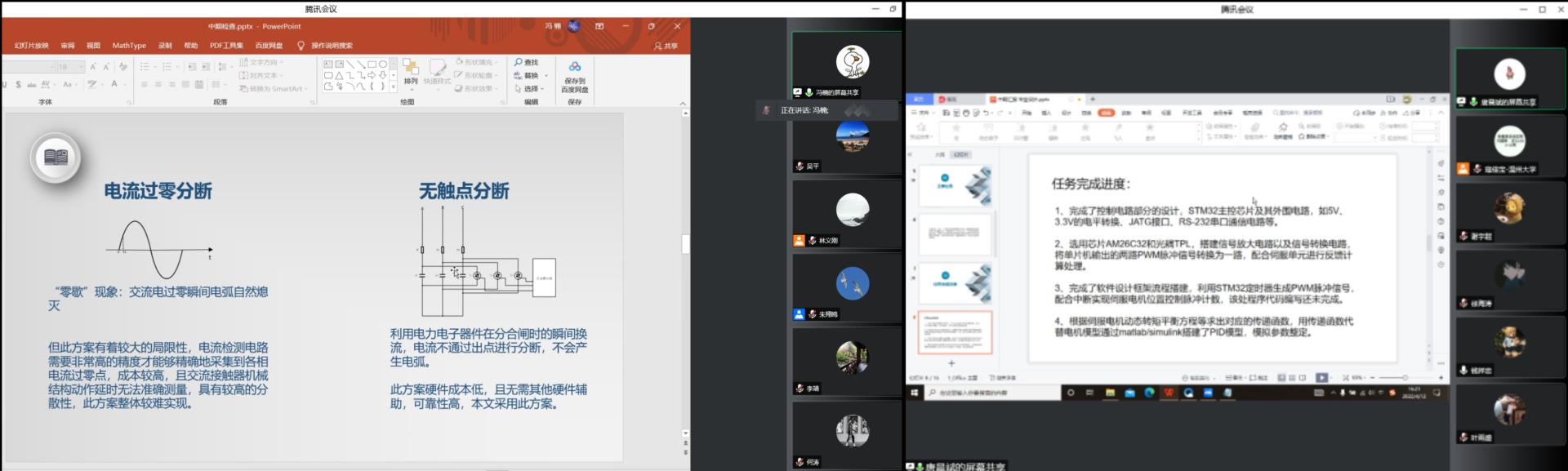
Task: Click the 共享 (Share) button in PowerPoint
Action: pos(666,46)
